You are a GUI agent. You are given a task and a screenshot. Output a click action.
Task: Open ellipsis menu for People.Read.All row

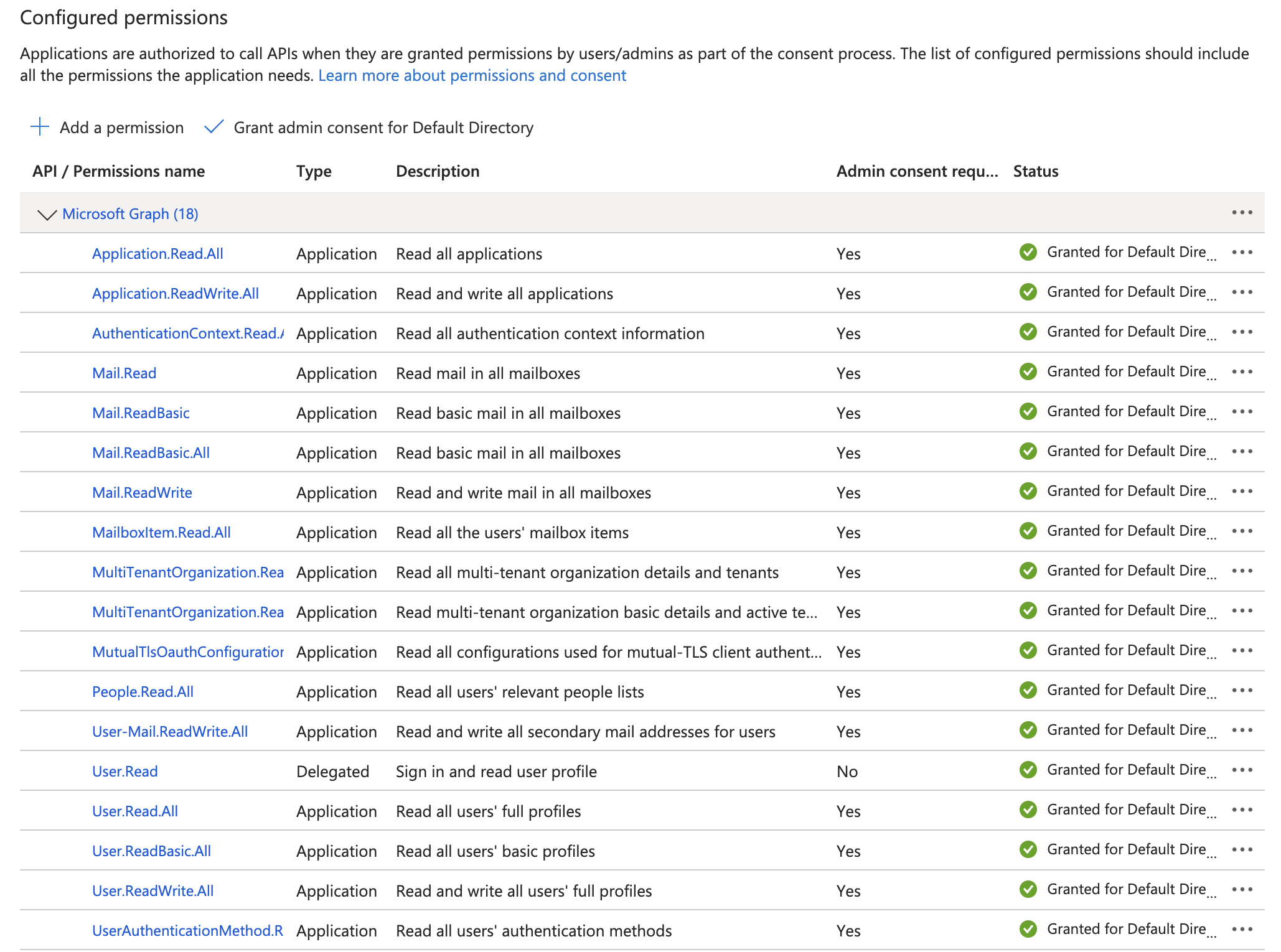pos(1242,691)
